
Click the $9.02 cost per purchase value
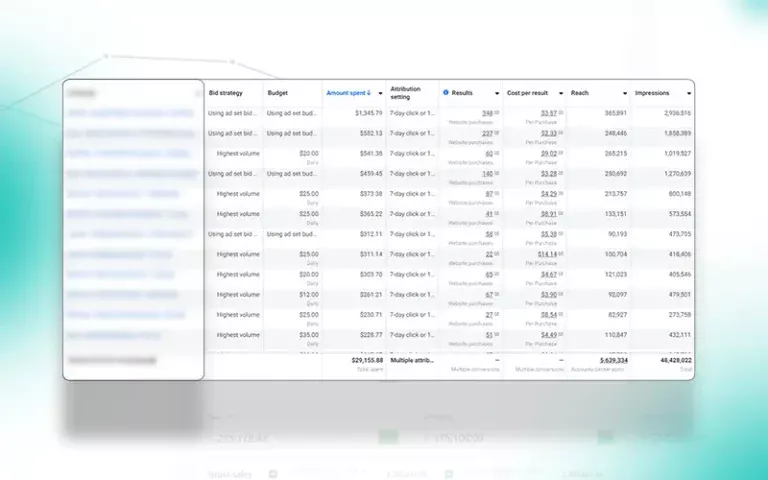(x=548, y=153)
